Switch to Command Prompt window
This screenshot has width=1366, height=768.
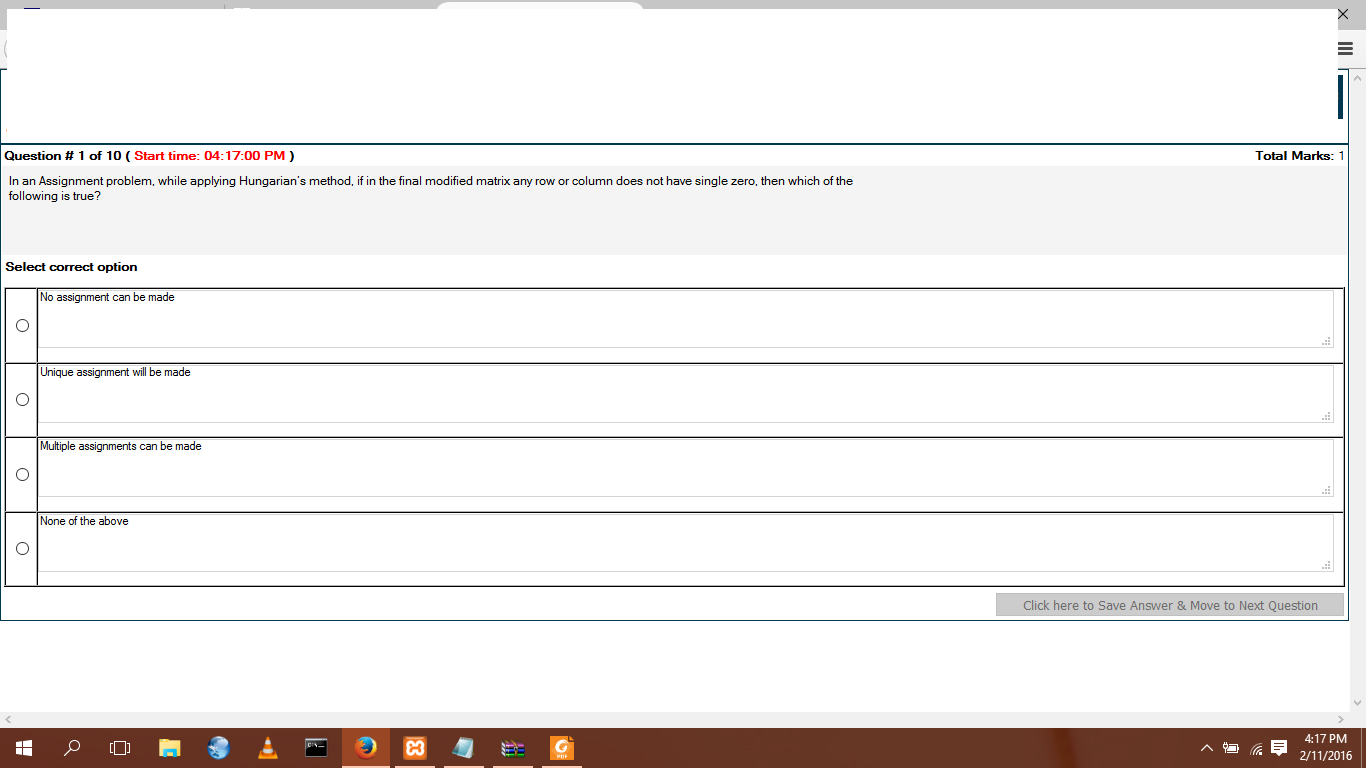click(316, 747)
